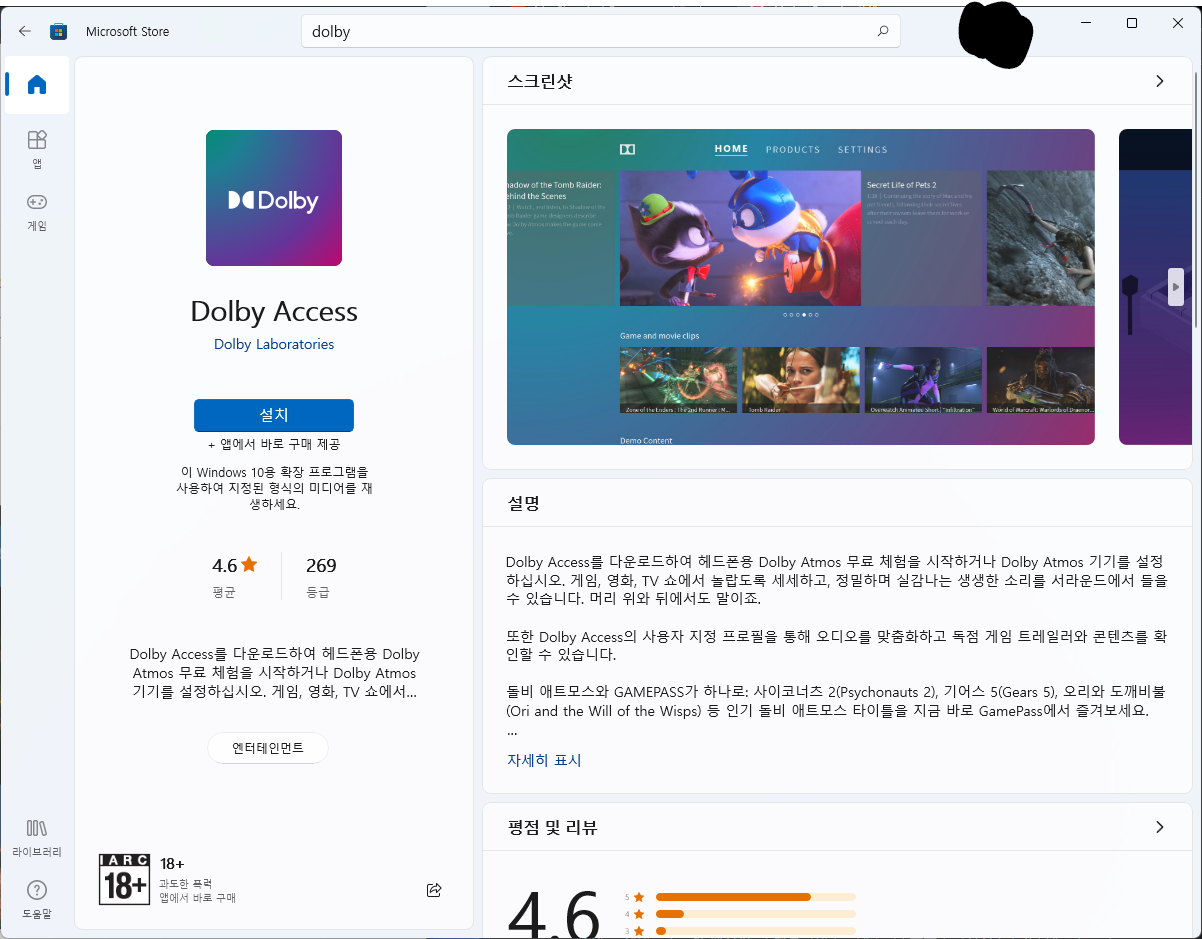Screen dimensions: 1202x939
Task: Minimize the Microsoft Store window
Action: coord(1086,23)
